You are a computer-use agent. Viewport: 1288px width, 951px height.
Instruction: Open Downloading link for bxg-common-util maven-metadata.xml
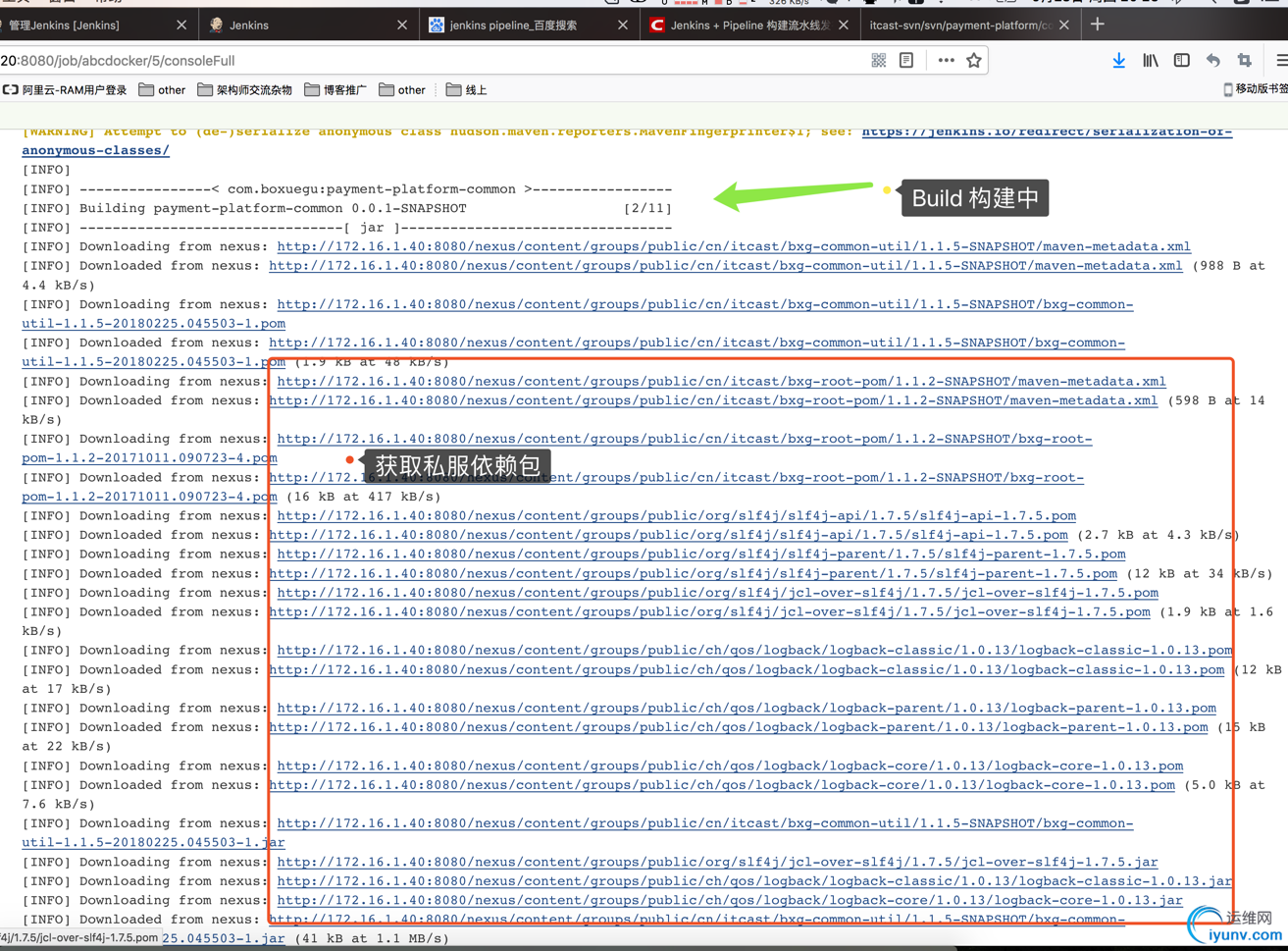coord(734,246)
